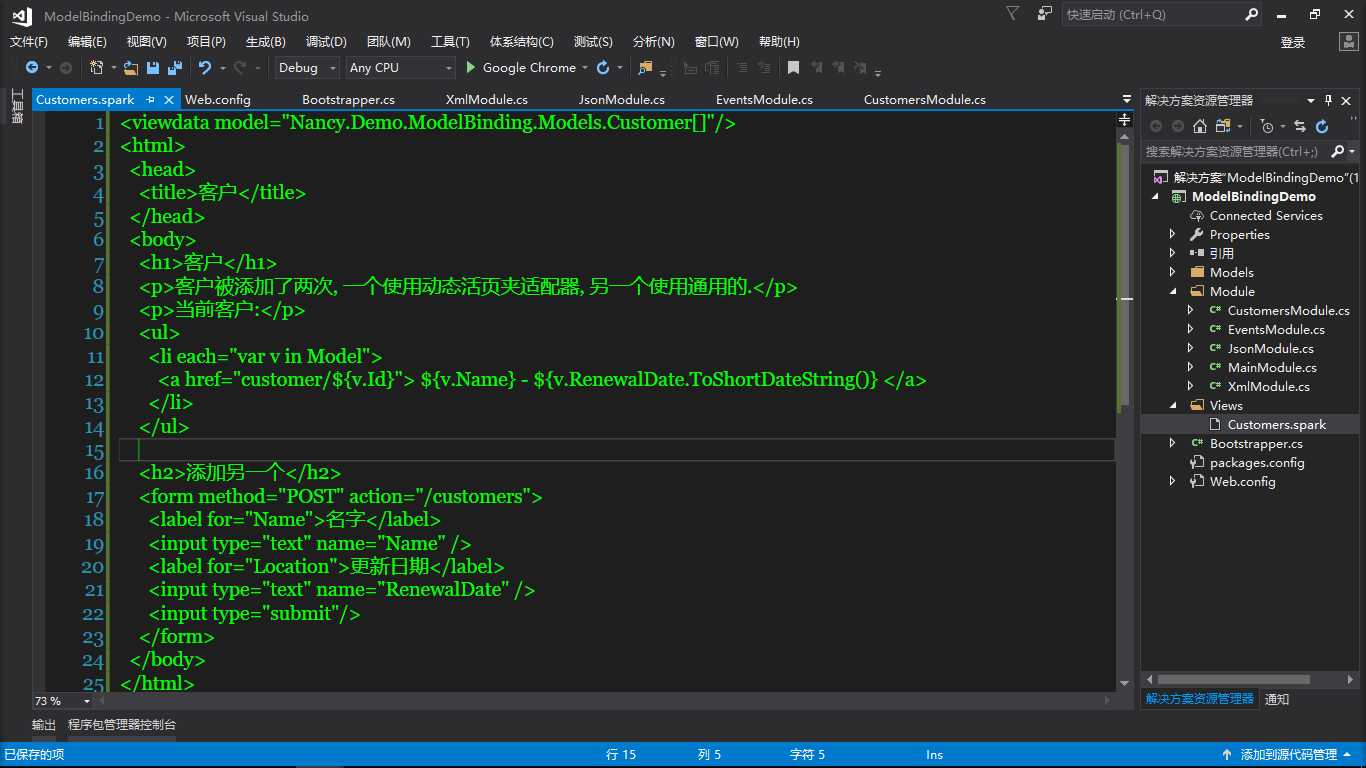Click the Save file floppy icon
1366x768 pixels.
[x=153, y=68]
